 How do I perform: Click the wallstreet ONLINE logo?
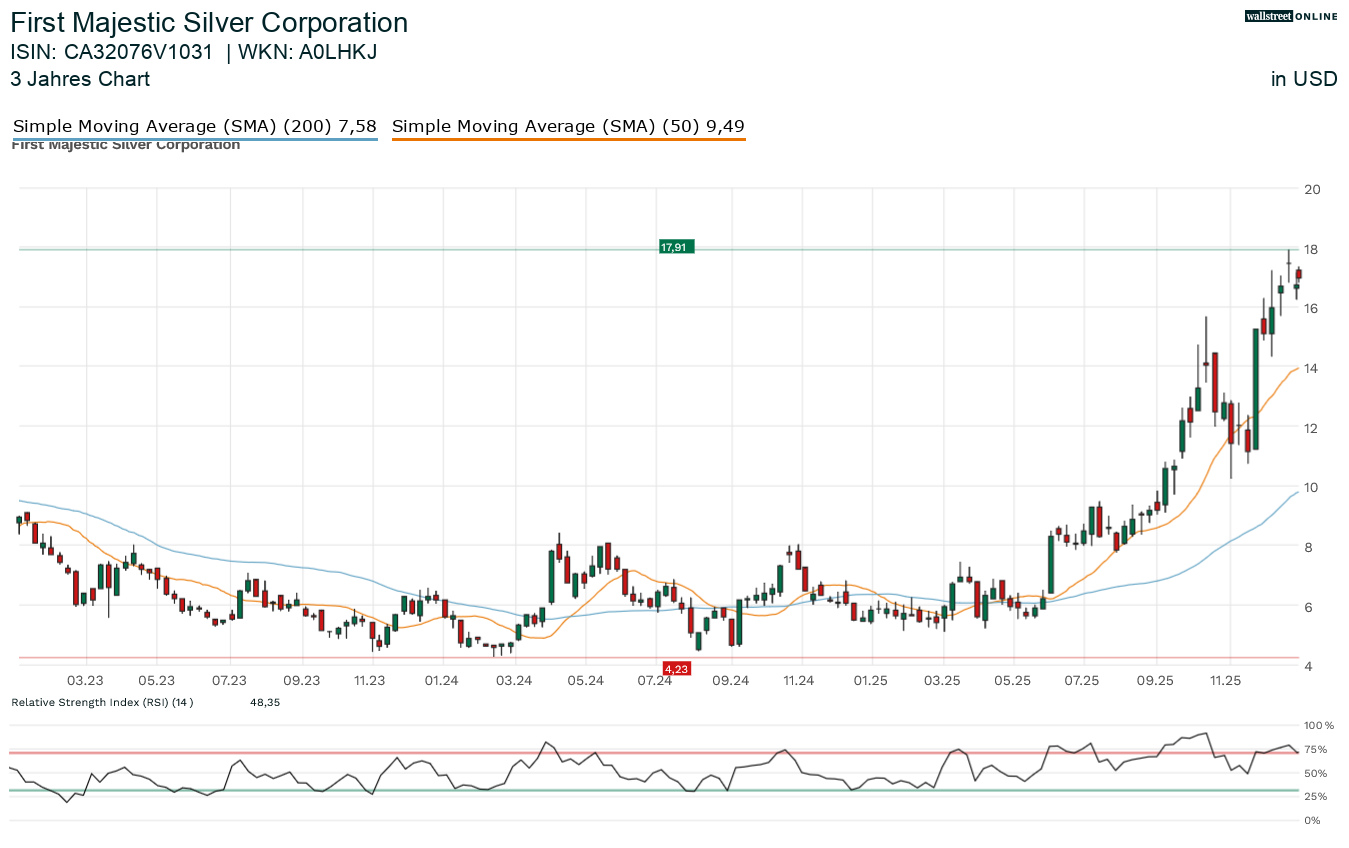point(1290,16)
